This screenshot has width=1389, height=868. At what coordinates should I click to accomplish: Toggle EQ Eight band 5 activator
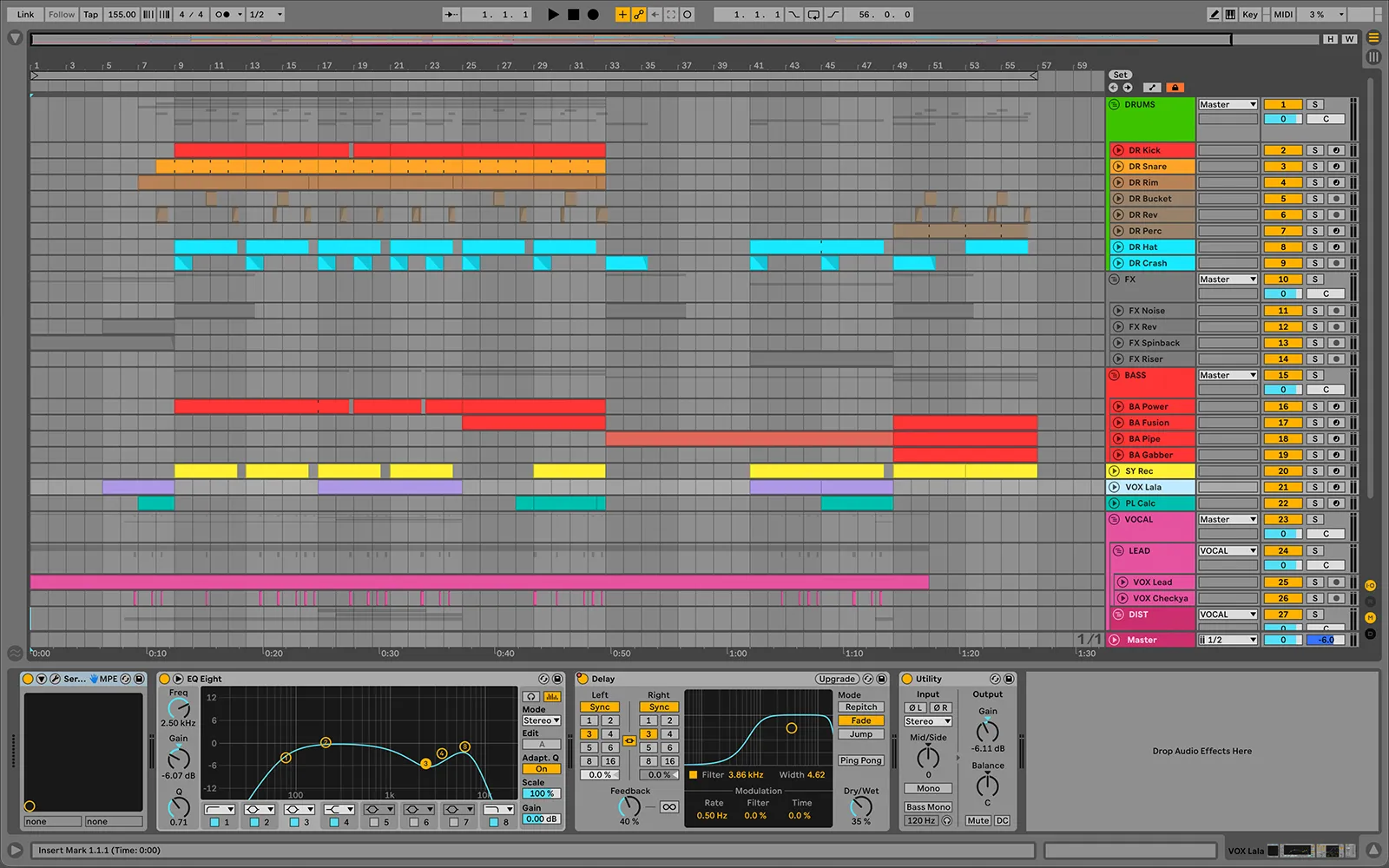374,822
